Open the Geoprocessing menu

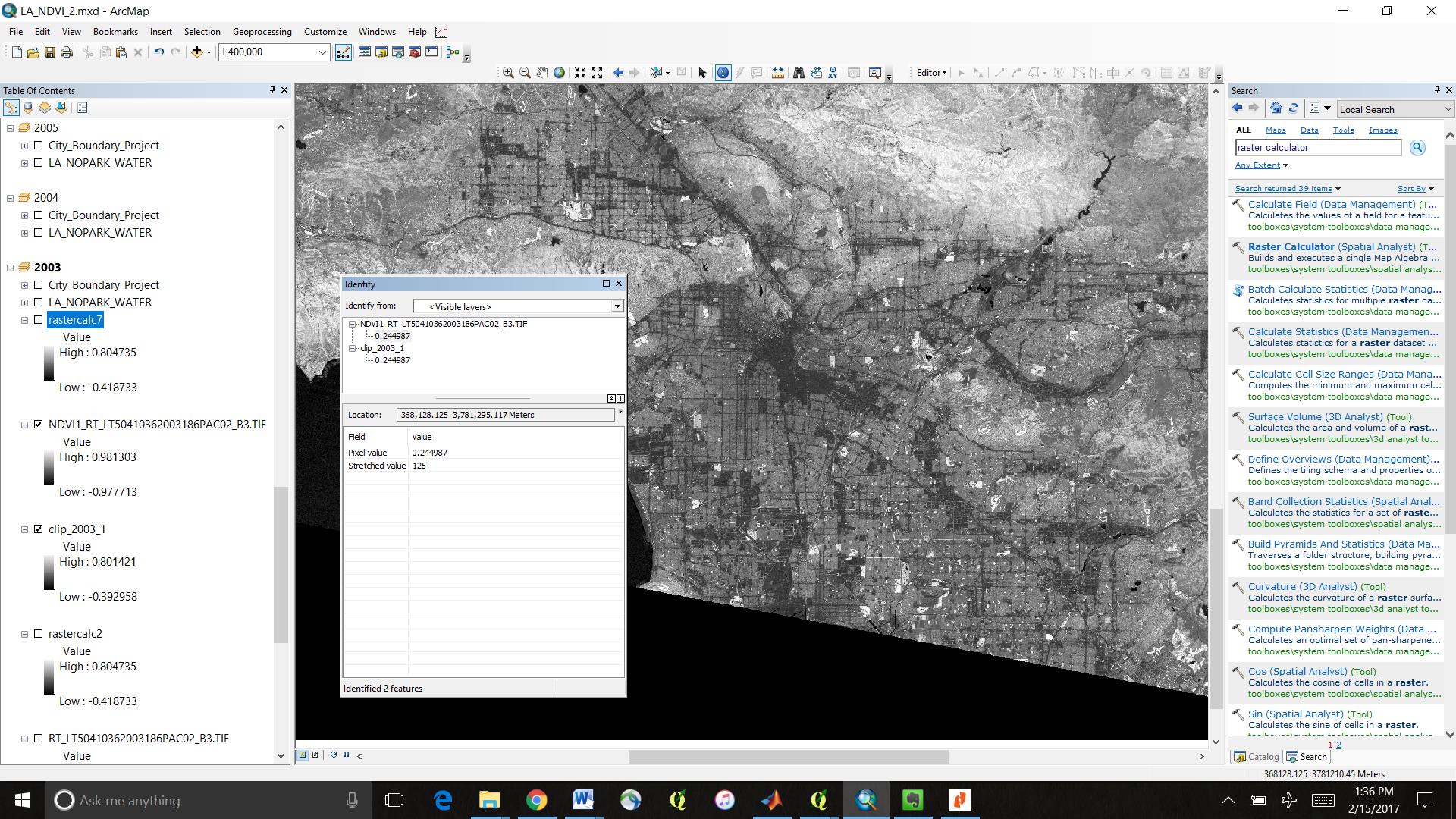262,32
